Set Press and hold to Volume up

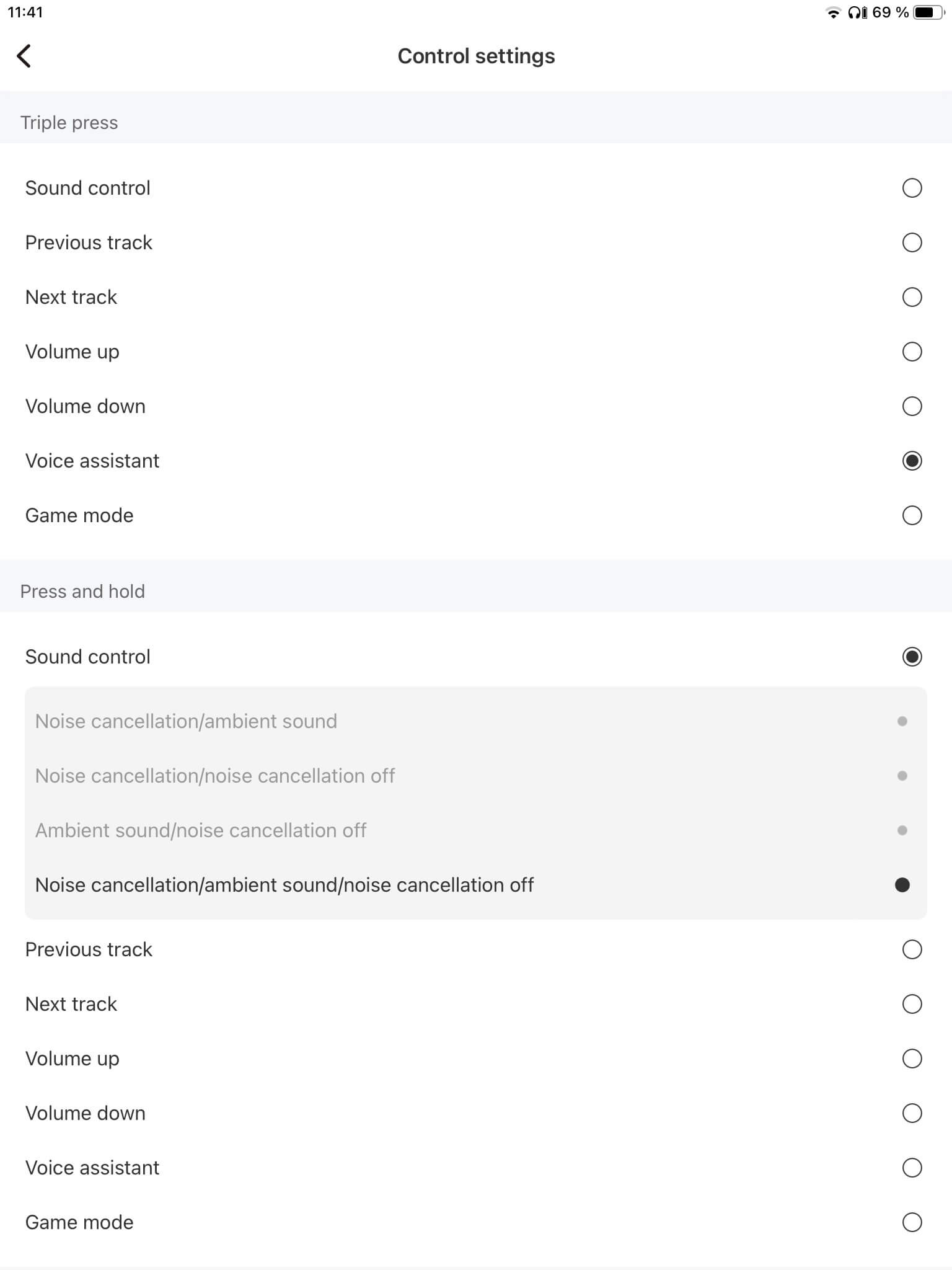(x=912, y=1059)
